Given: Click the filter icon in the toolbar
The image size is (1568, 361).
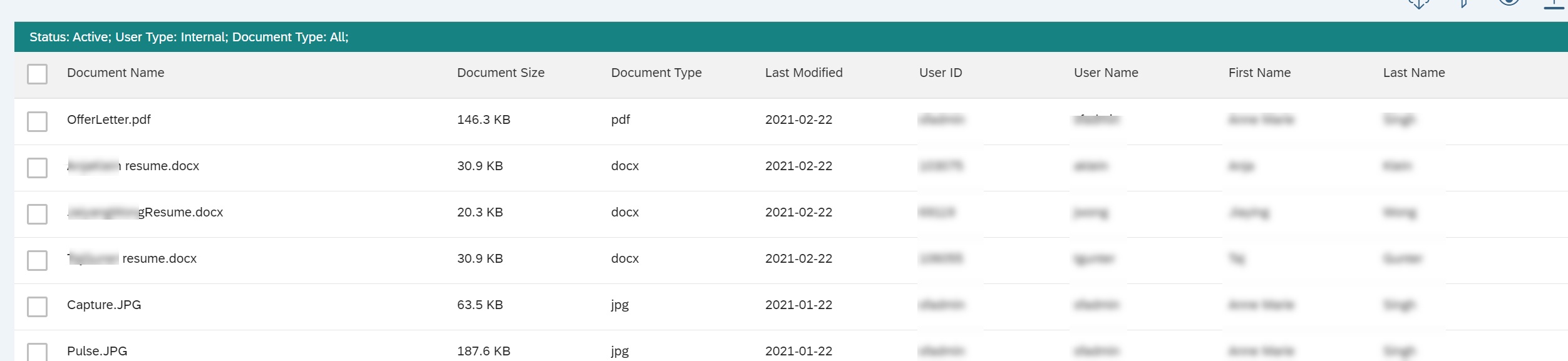Looking at the screenshot, I should coord(1463,4).
